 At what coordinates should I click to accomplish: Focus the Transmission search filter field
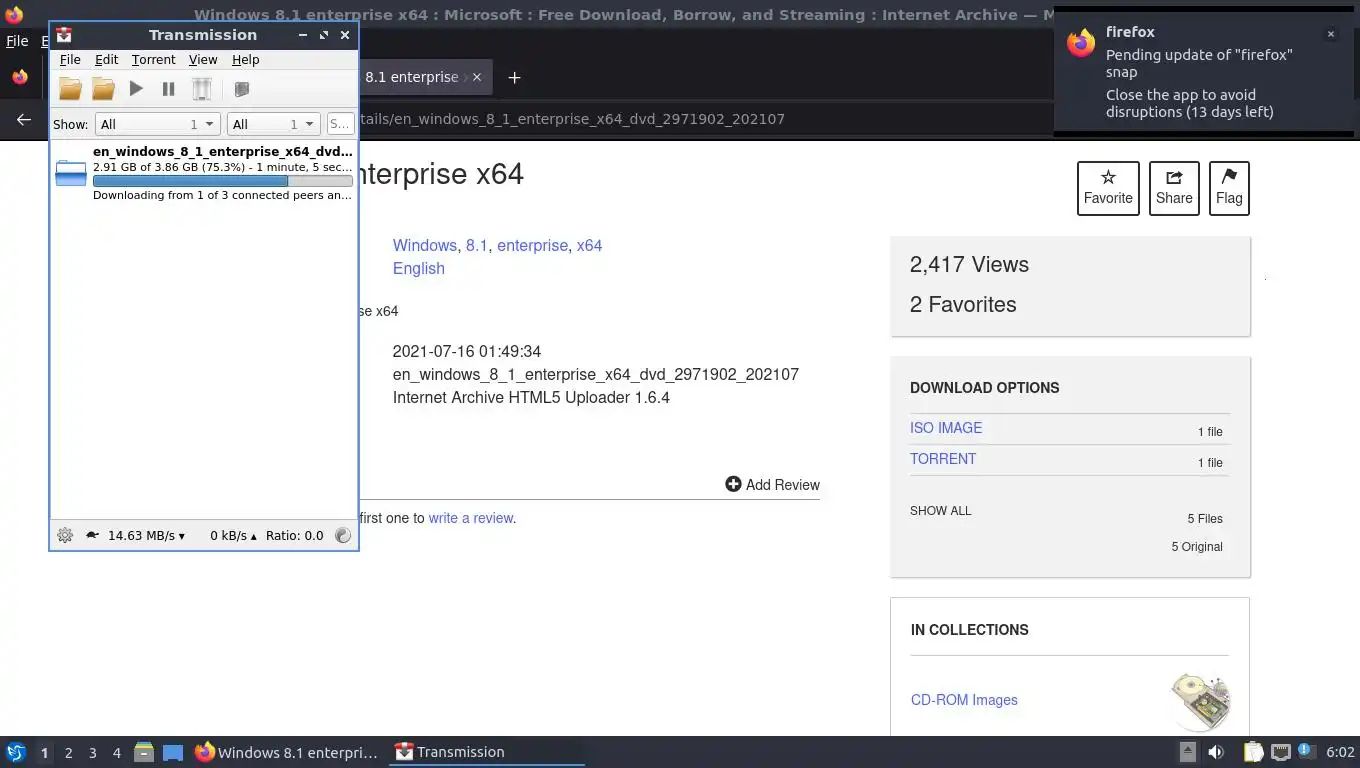pyautogui.click(x=340, y=124)
